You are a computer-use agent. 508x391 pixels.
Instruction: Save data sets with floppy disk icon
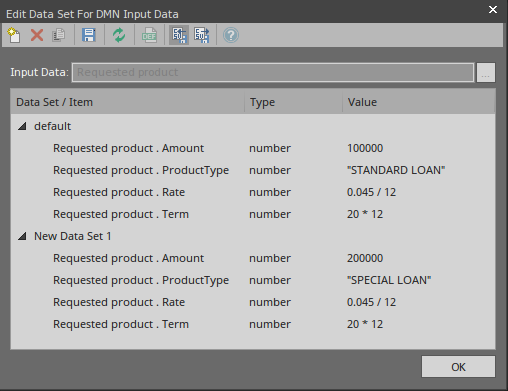pyautogui.click(x=89, y=35)
